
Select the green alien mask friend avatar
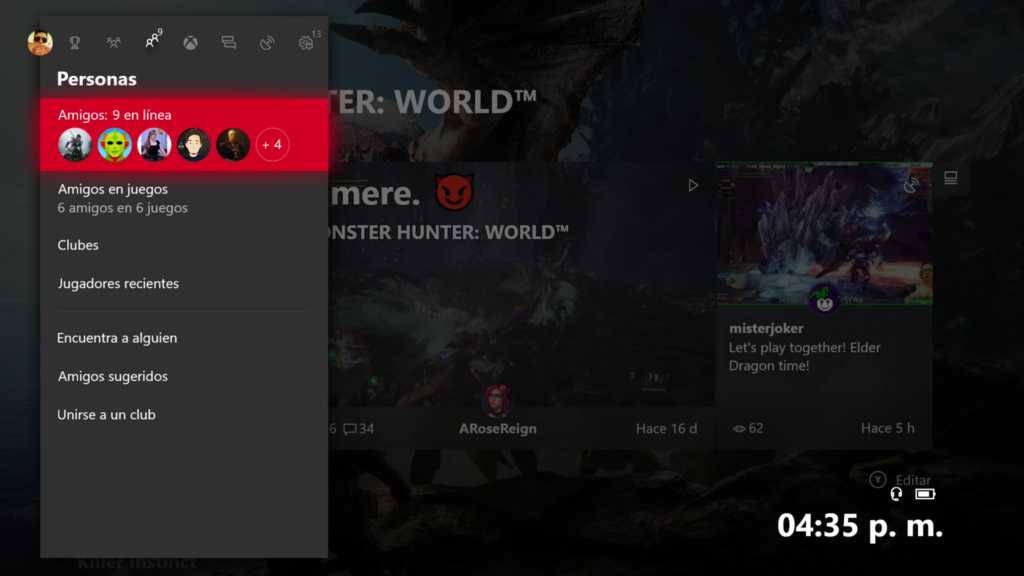pyautogui.click(x=114, y=145)
